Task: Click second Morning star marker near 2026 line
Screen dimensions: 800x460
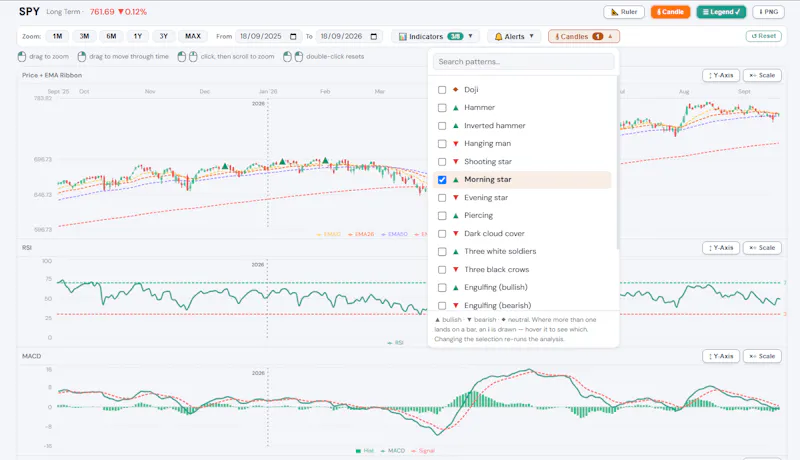Action: 282,162
